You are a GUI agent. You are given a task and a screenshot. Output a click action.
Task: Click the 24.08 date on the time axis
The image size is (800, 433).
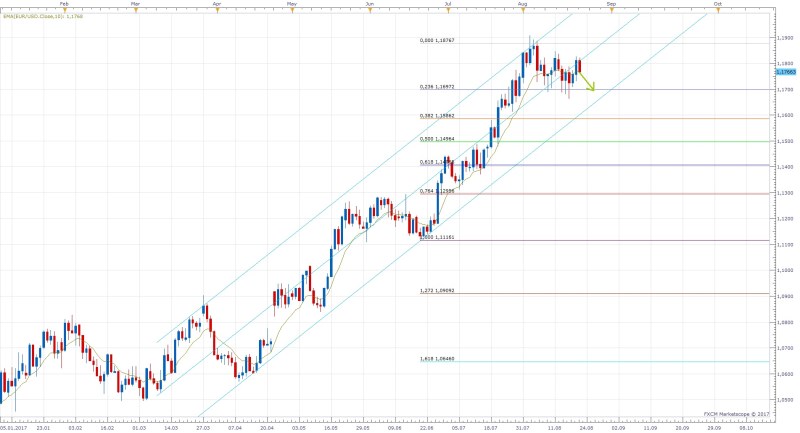pyautogui.click(x=586, y=427)
